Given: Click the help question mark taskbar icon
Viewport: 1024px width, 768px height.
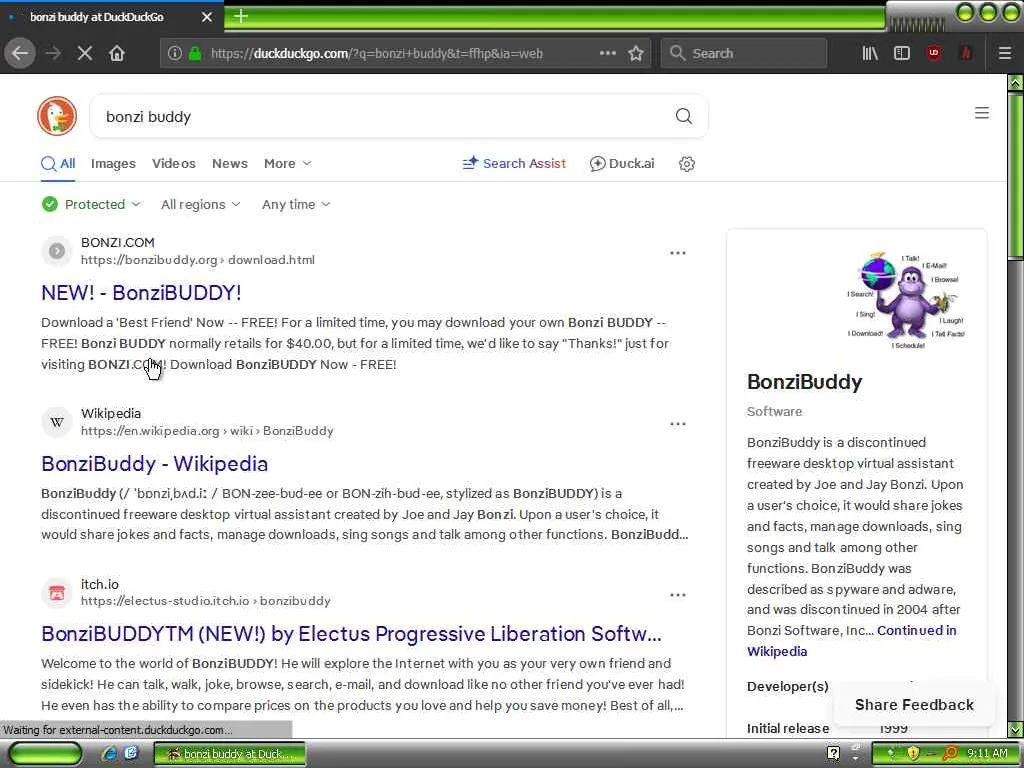Looking at the screenshot, I should pos(833,753).
